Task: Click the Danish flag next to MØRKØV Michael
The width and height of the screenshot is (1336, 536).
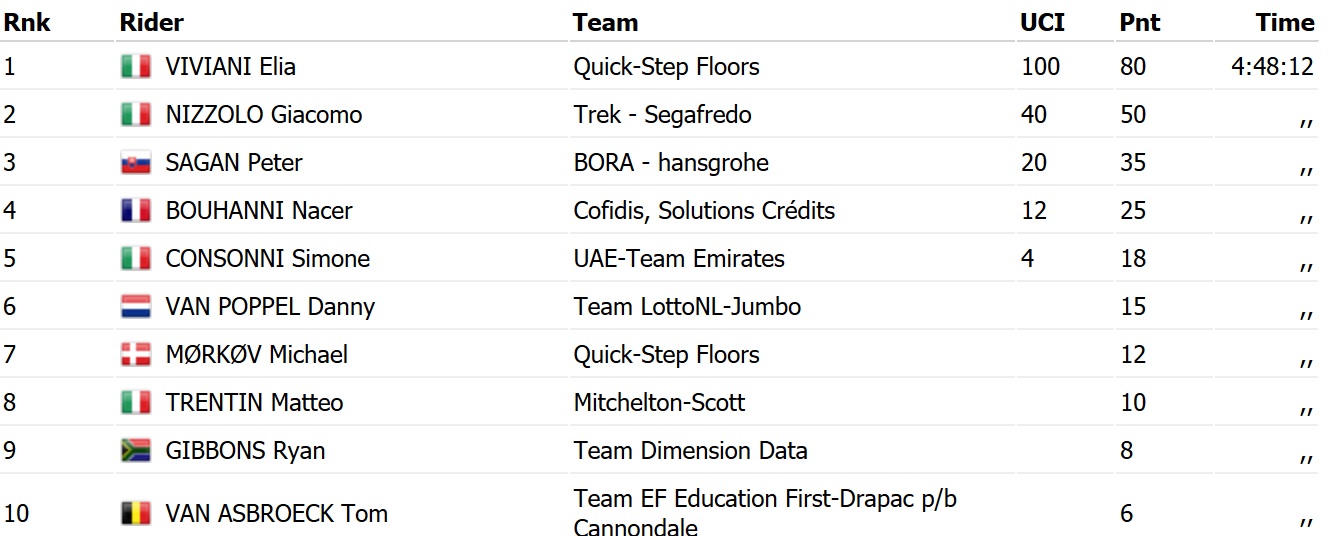Action: 135,355
